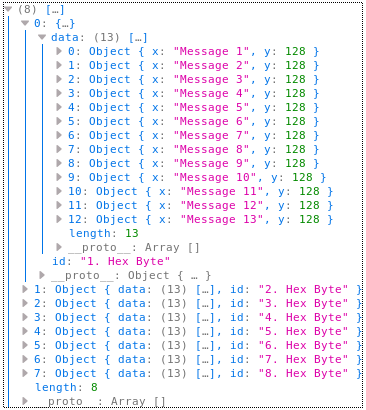366x410 pixels.
Task: Expand the "2. Hex Byte" object
Action: pos(25,289)
